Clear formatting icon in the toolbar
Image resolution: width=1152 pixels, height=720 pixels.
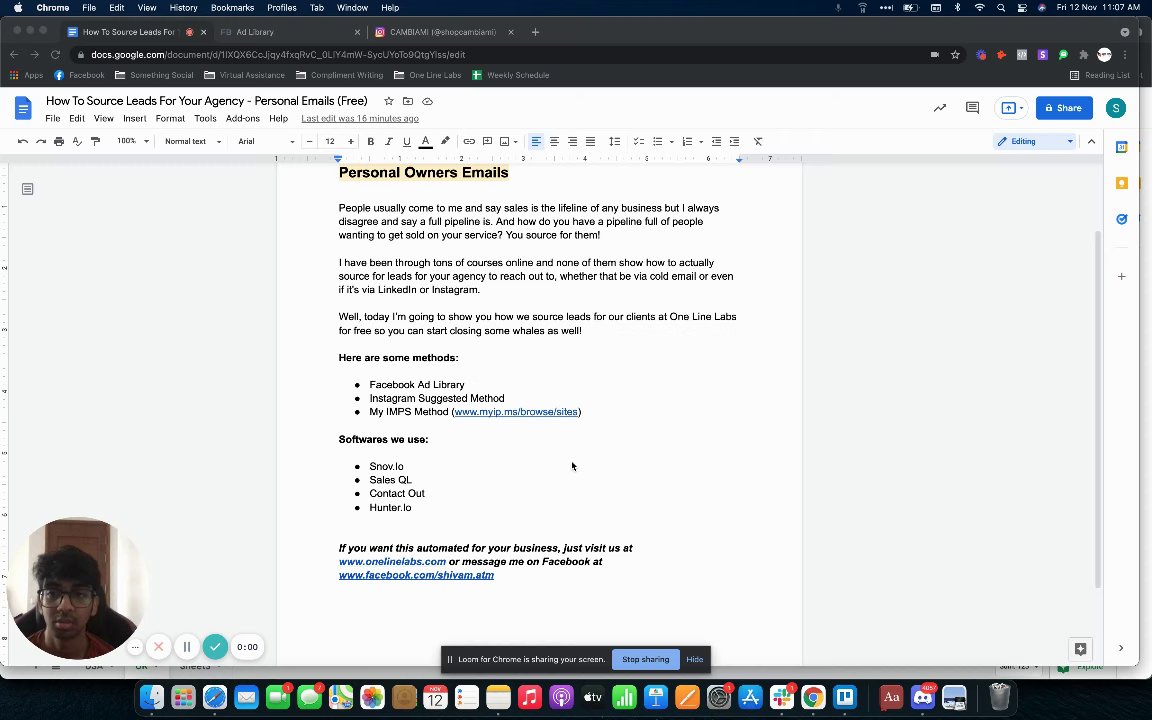click(757, 141)
